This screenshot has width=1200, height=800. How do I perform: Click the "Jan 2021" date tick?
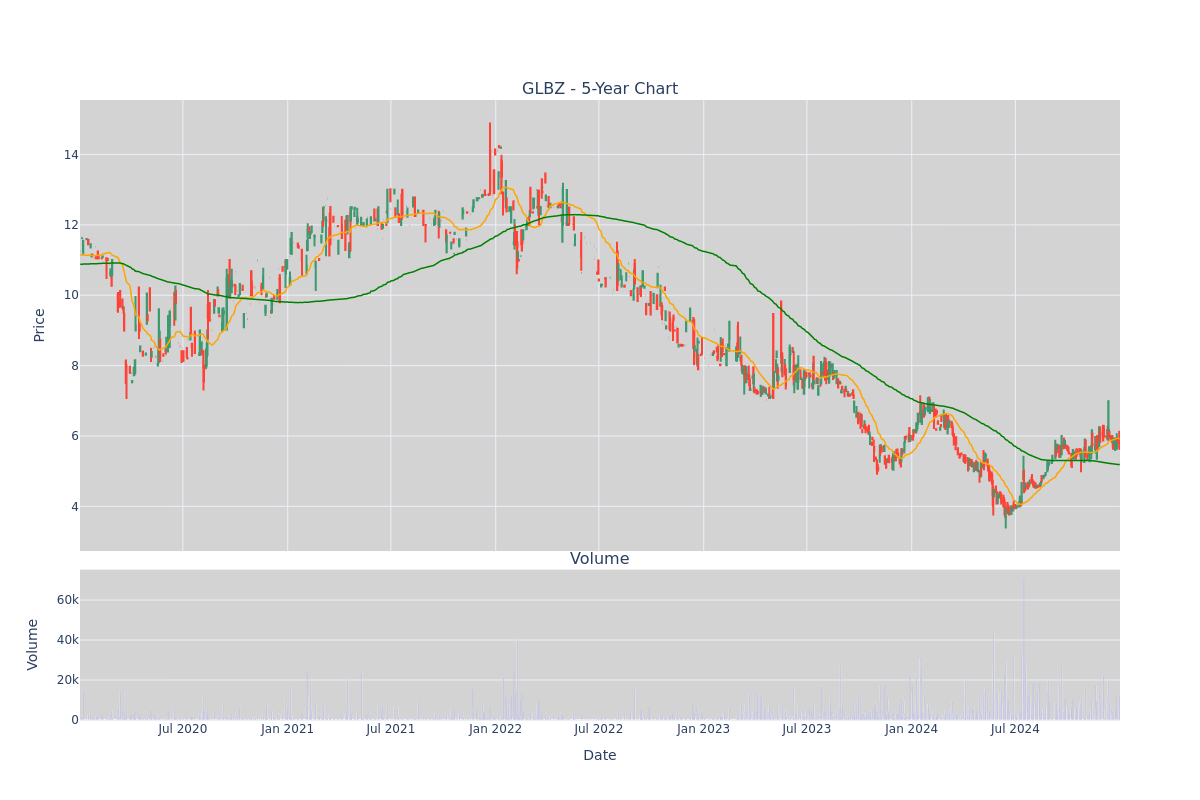tap(288, 729)
